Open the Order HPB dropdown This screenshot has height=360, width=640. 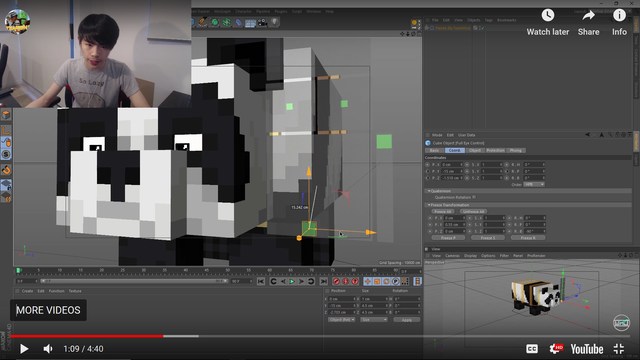click(534, 184)
